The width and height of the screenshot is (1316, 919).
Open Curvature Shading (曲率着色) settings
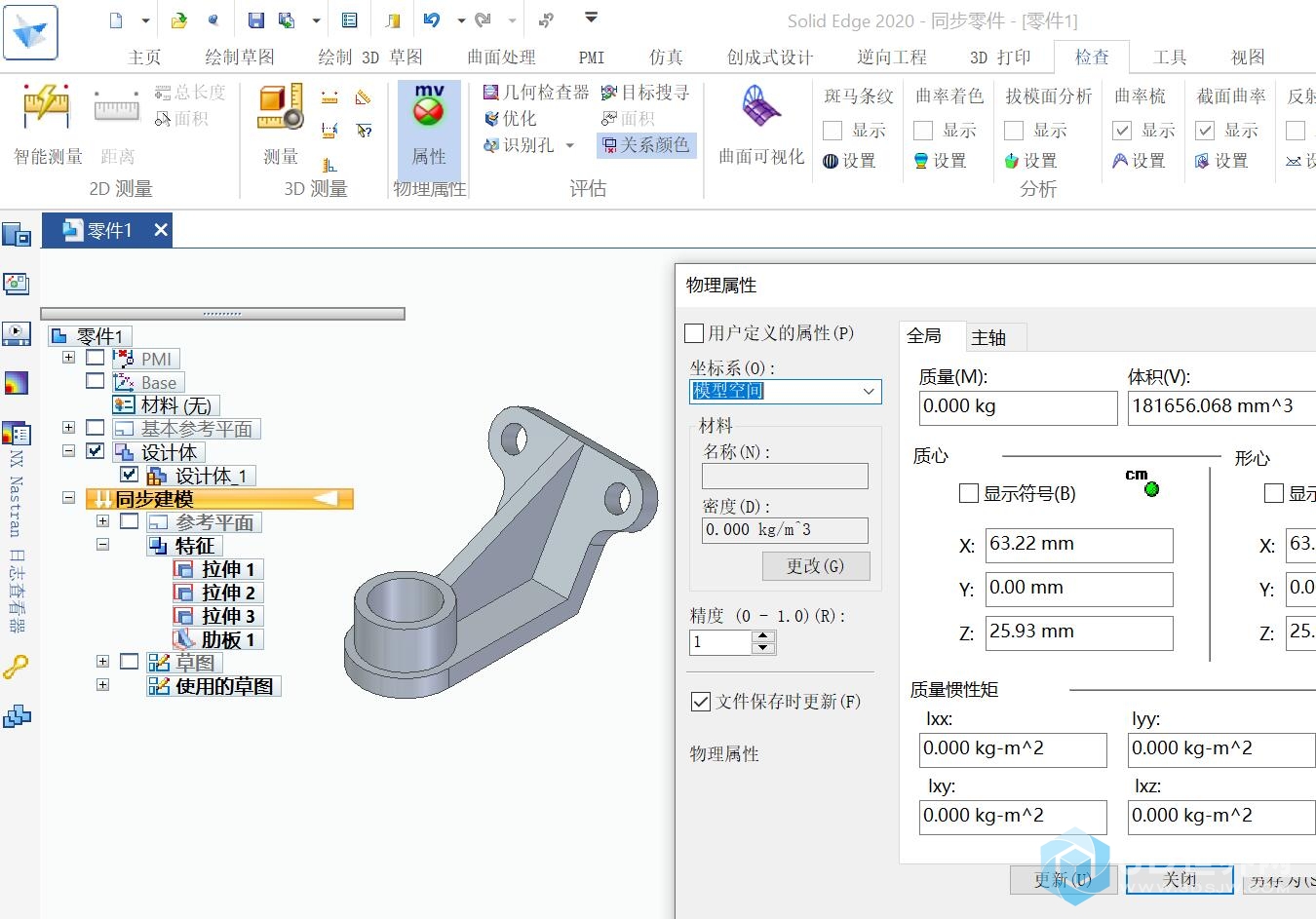point(940,161)
